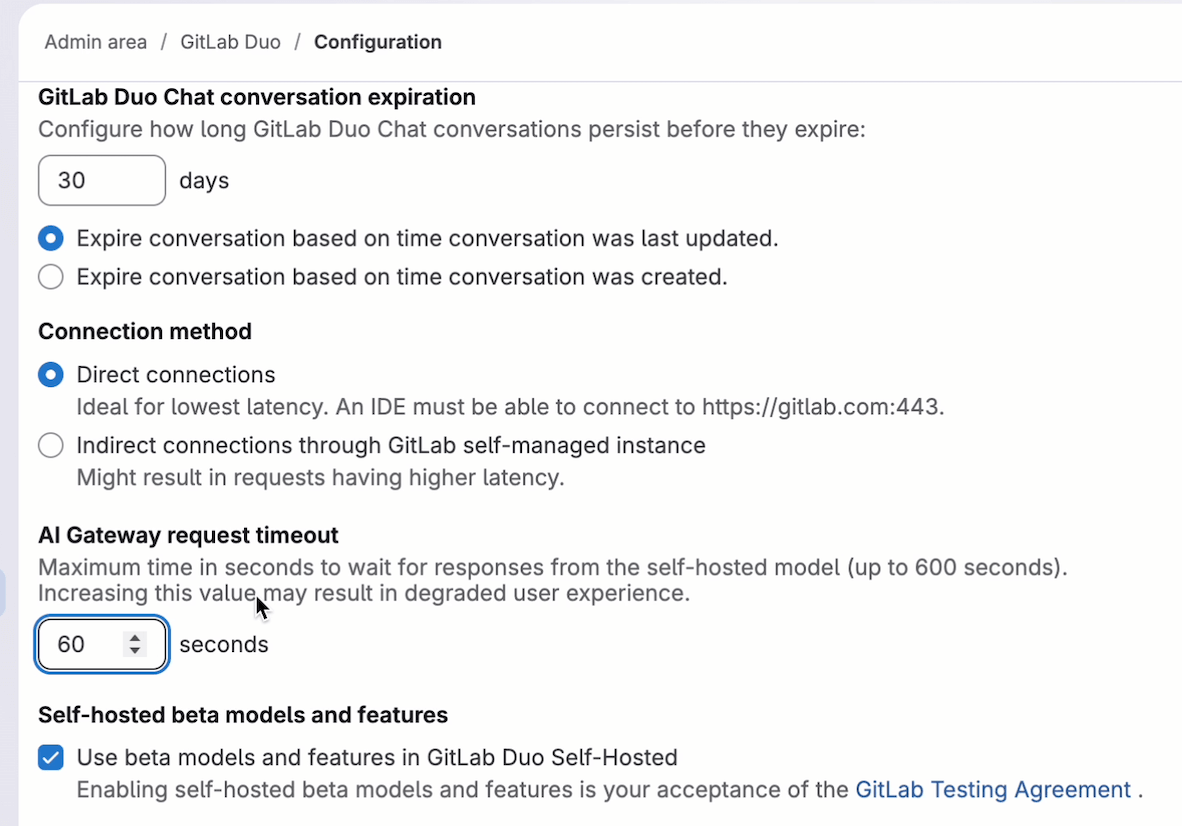Viewport: 1182px width, 826px height.
Task: Click the conversation expiration days field
Action: click(101, 180)
